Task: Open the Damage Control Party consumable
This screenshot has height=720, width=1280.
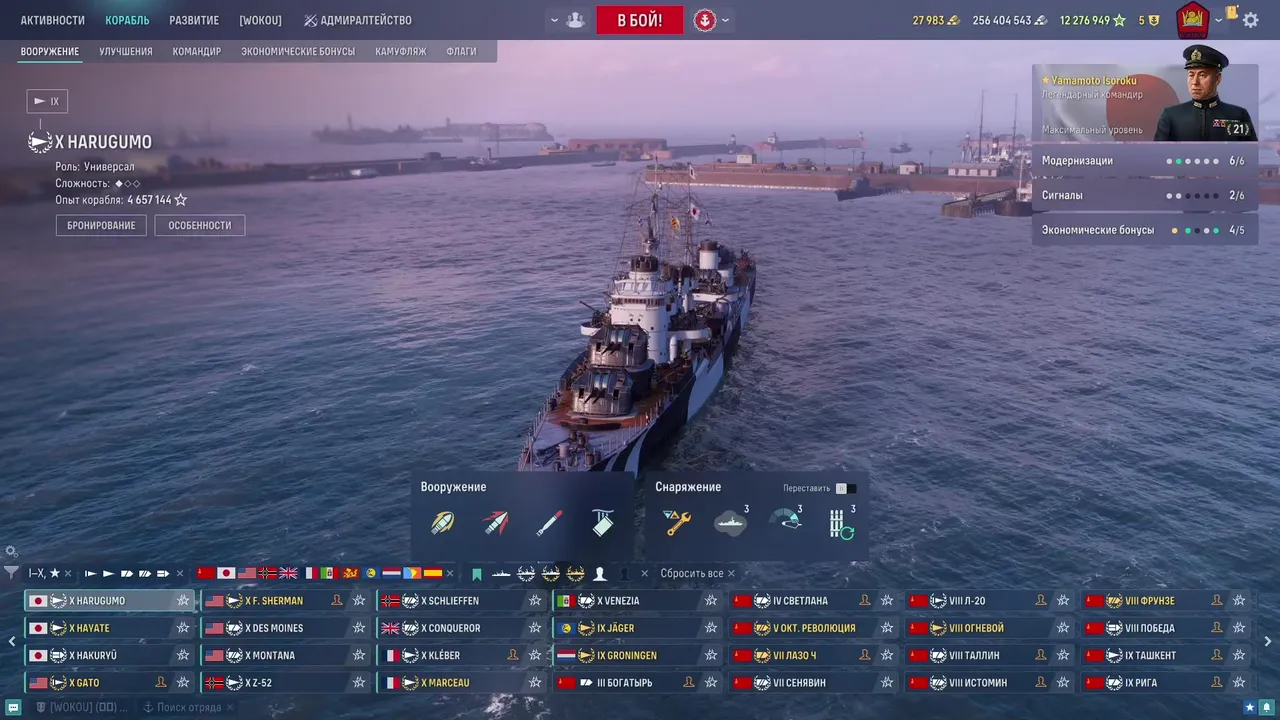Action: click(677, 523)
